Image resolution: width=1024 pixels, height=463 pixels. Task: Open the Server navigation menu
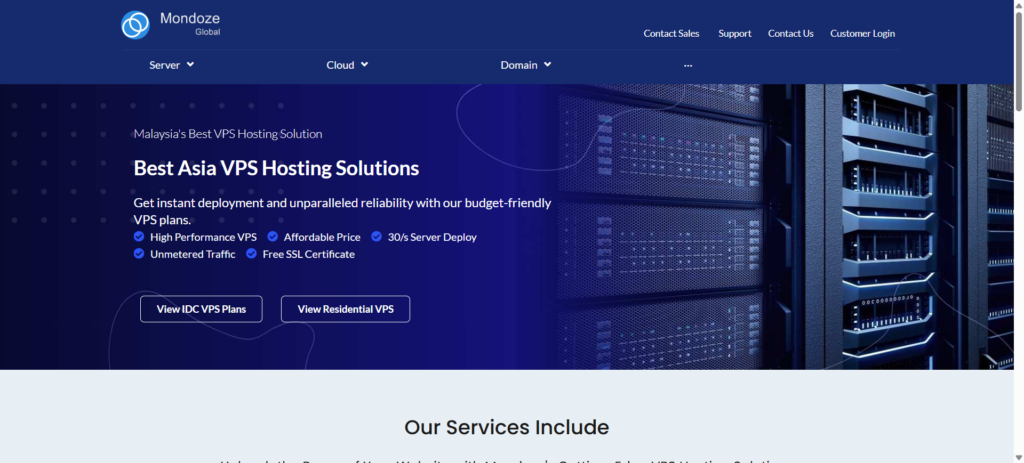(x=172, y=65)
